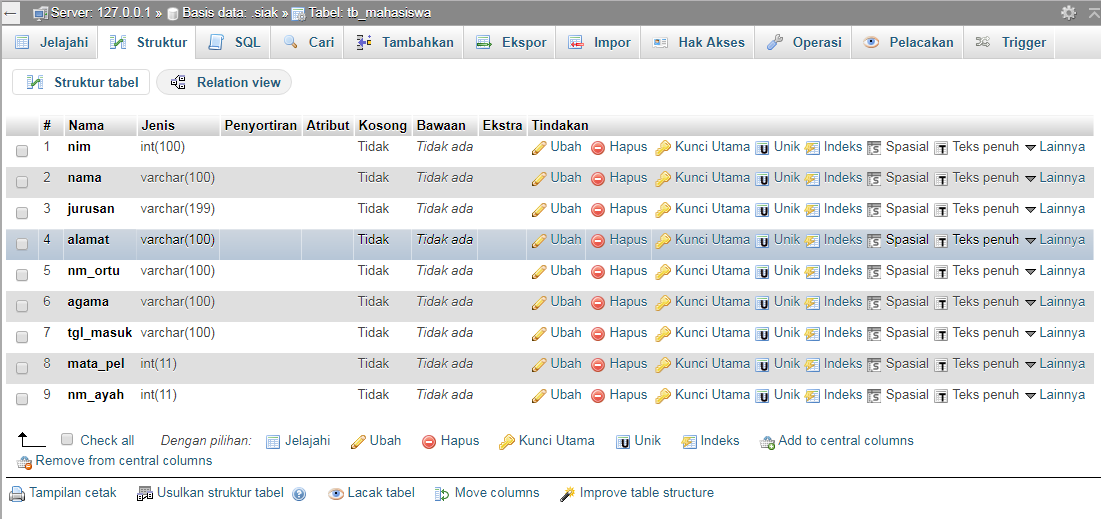
Task: Click the key Kunci Utama icon for nama
Action: tap(663, 179)
